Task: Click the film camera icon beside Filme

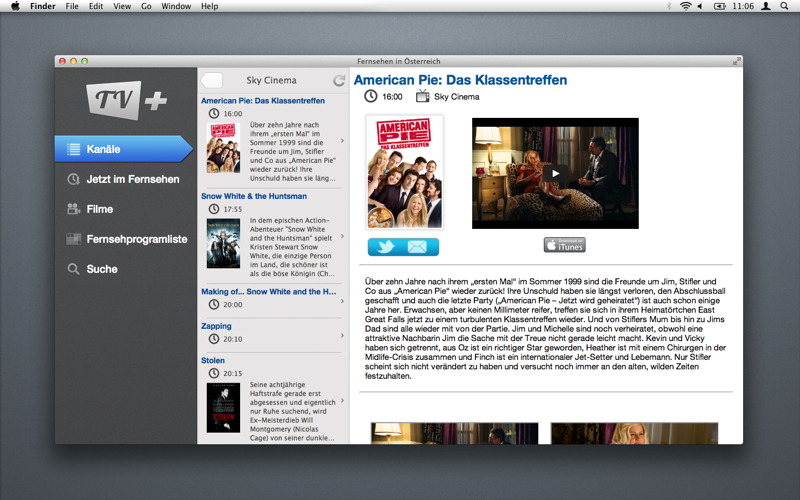Action: tap(73, 209)
